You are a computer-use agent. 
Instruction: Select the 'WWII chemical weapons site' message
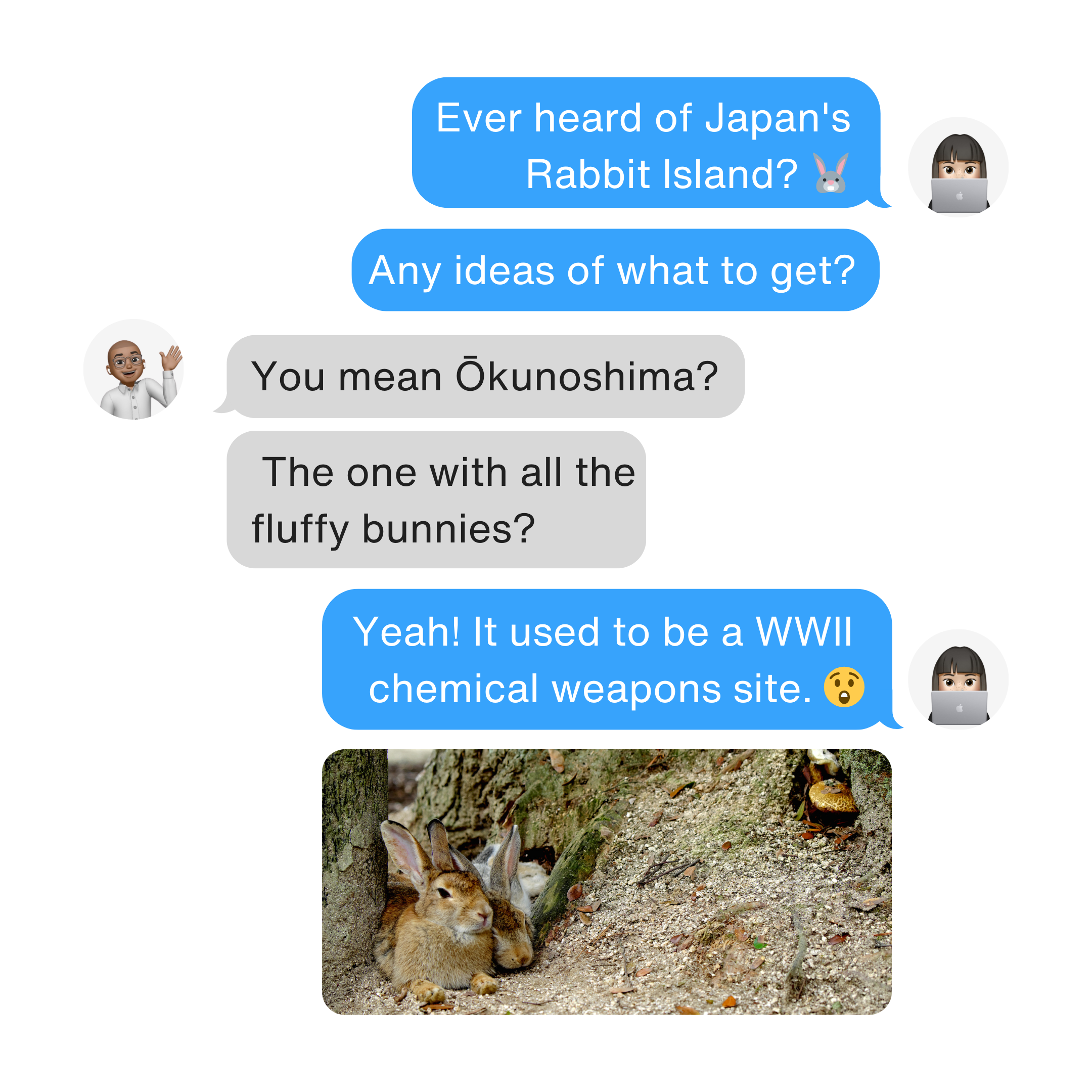[x=607, y=659]
